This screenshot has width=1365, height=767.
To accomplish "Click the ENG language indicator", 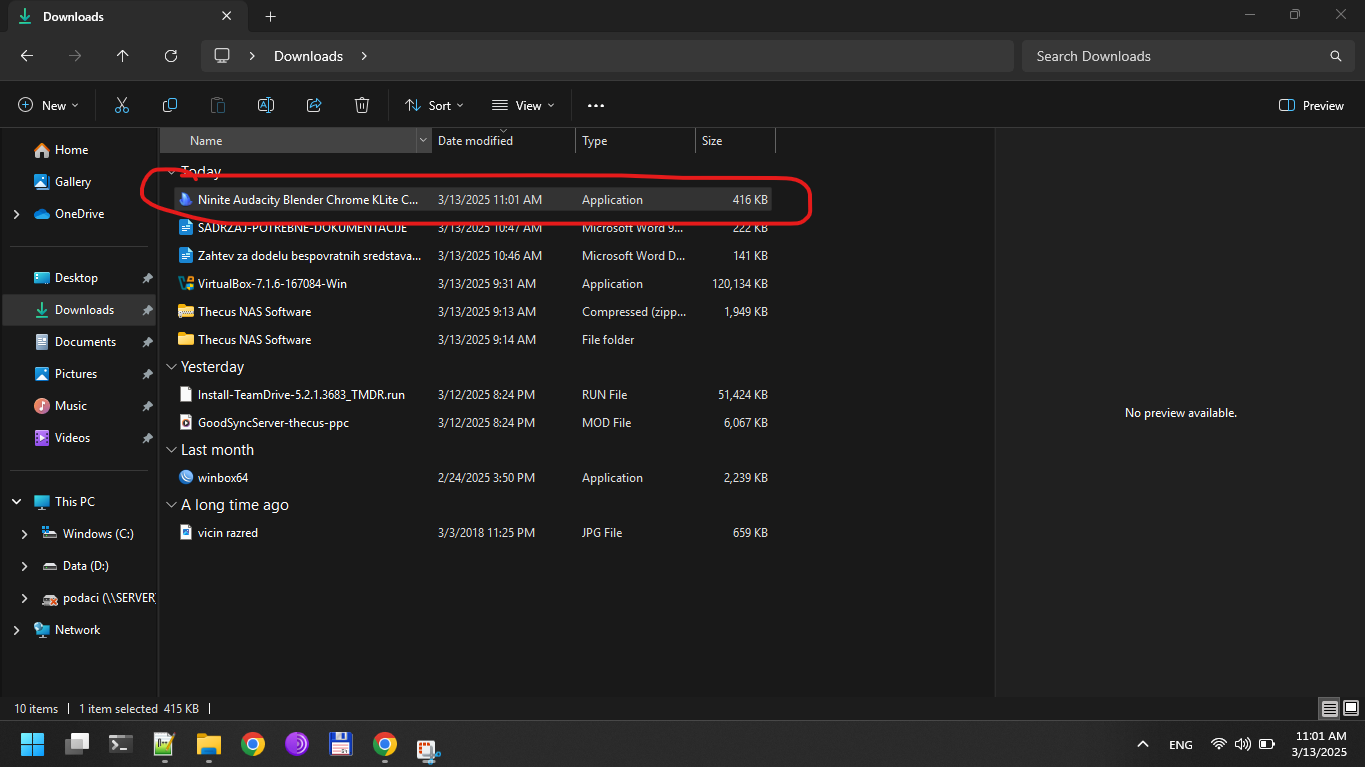I will [x=1181, y=745].
